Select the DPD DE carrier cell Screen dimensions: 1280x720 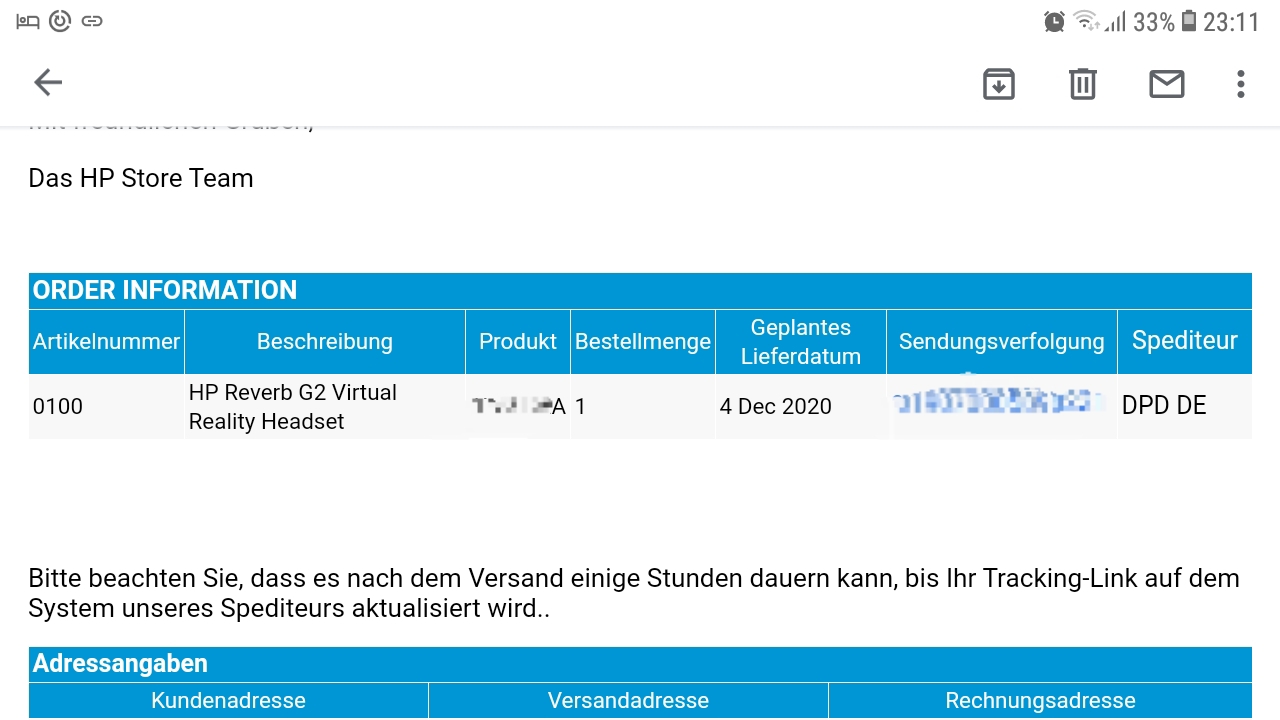click(x=1185, y=407)
